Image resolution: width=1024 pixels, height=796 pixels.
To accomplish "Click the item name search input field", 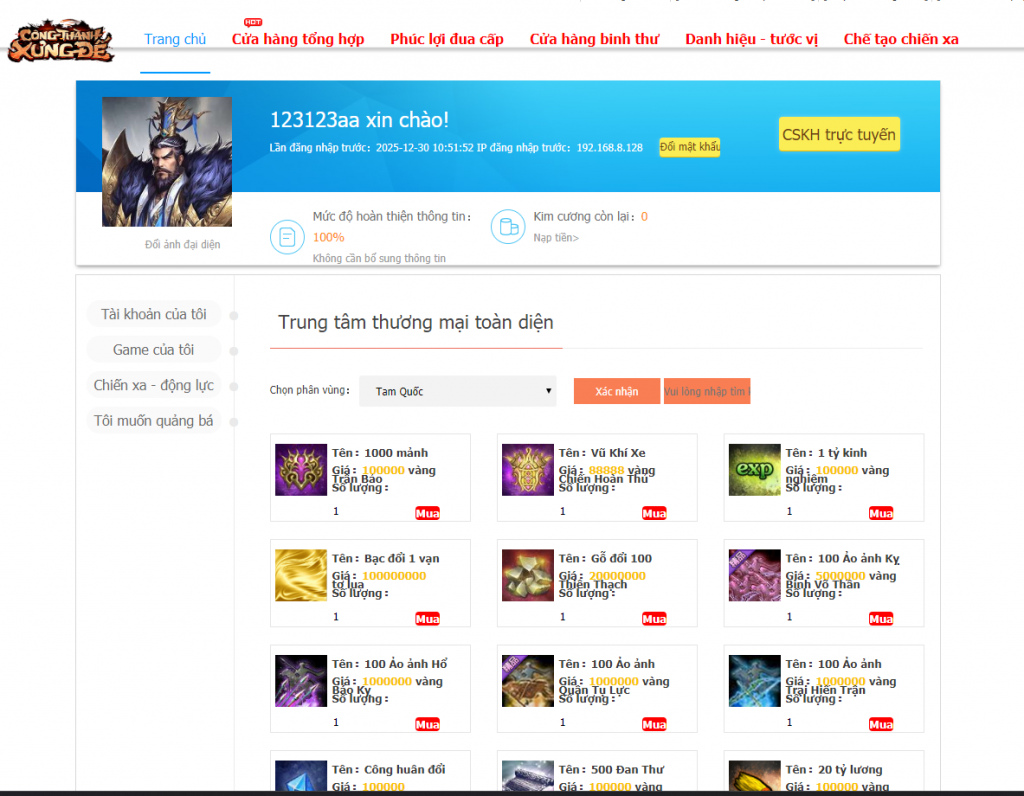I will [x=707, y=391].
